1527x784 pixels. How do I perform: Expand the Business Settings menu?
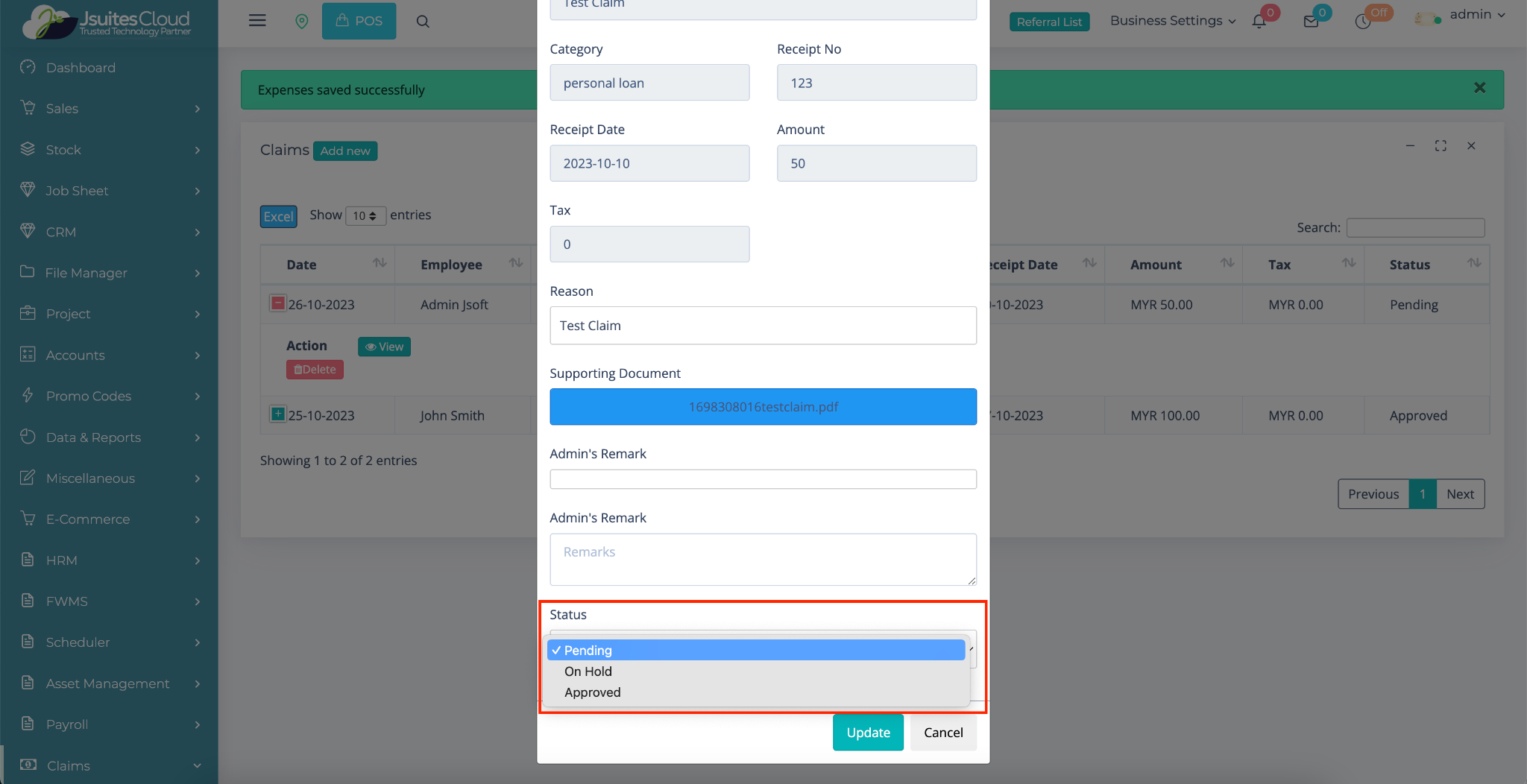point(1172,21)
